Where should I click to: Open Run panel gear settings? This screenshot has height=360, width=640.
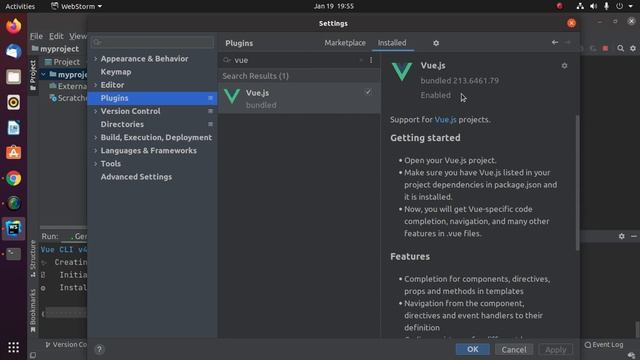click(621, 236)
